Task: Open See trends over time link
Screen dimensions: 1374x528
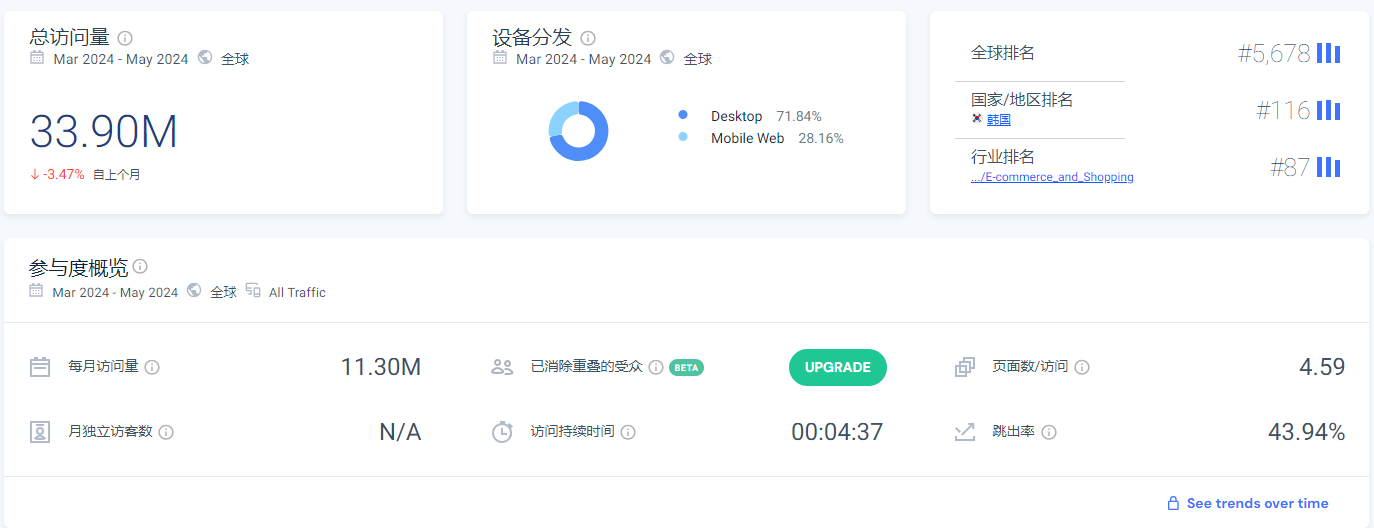Action: [1258, 503]
